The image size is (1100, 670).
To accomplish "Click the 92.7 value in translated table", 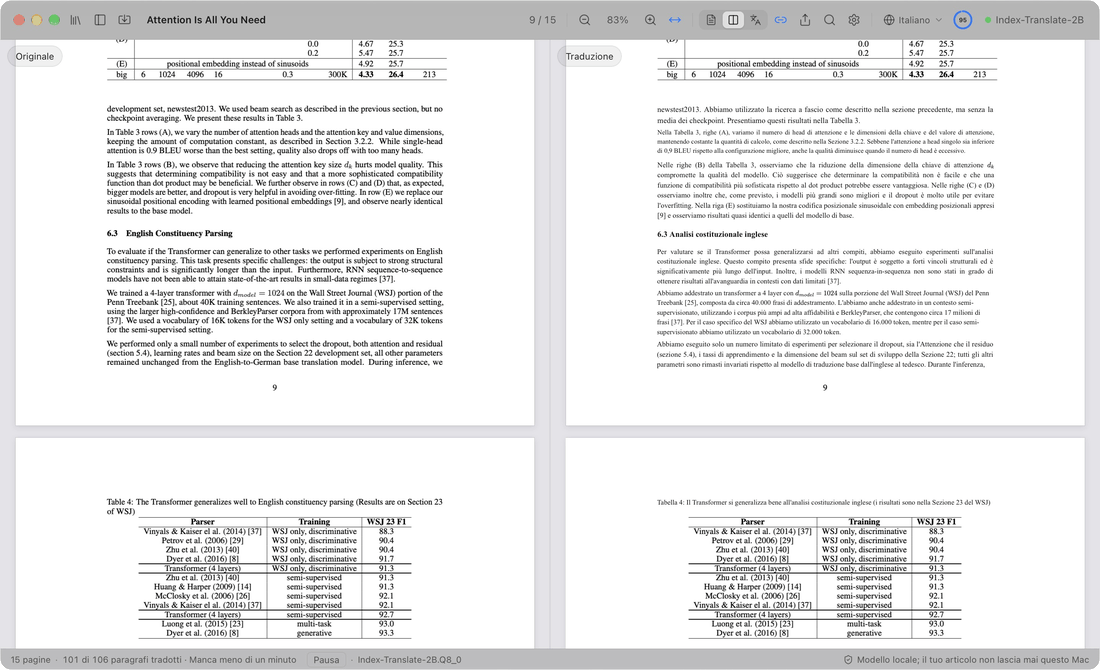I will click(x=937, y=615).
